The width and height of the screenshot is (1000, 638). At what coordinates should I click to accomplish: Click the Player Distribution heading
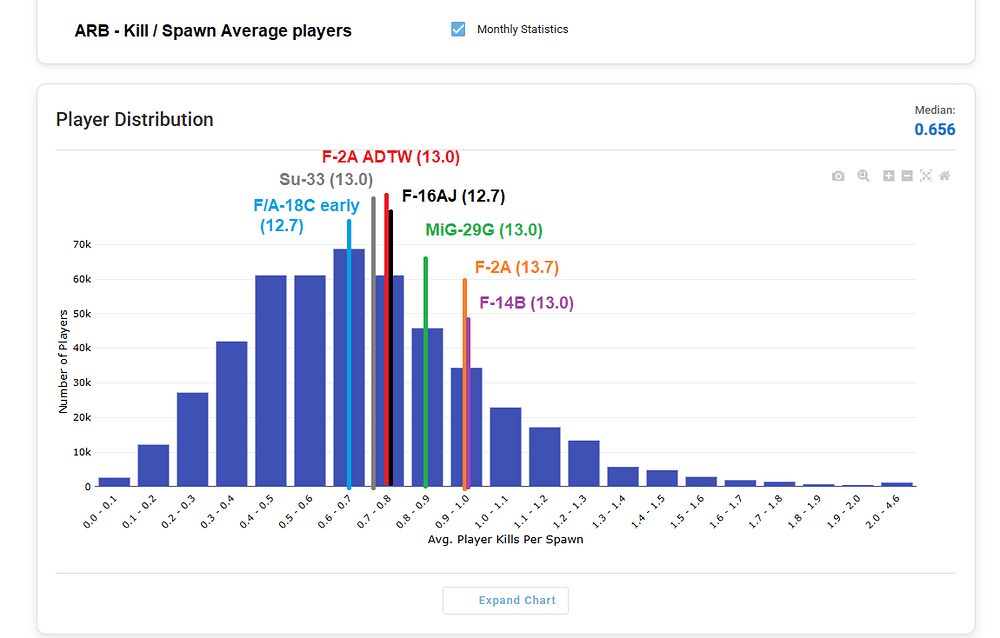coord(135,119)
